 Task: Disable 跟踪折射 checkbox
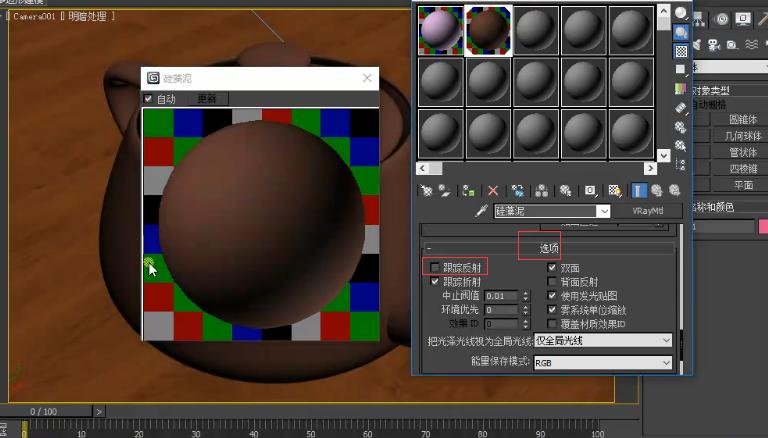434,282
